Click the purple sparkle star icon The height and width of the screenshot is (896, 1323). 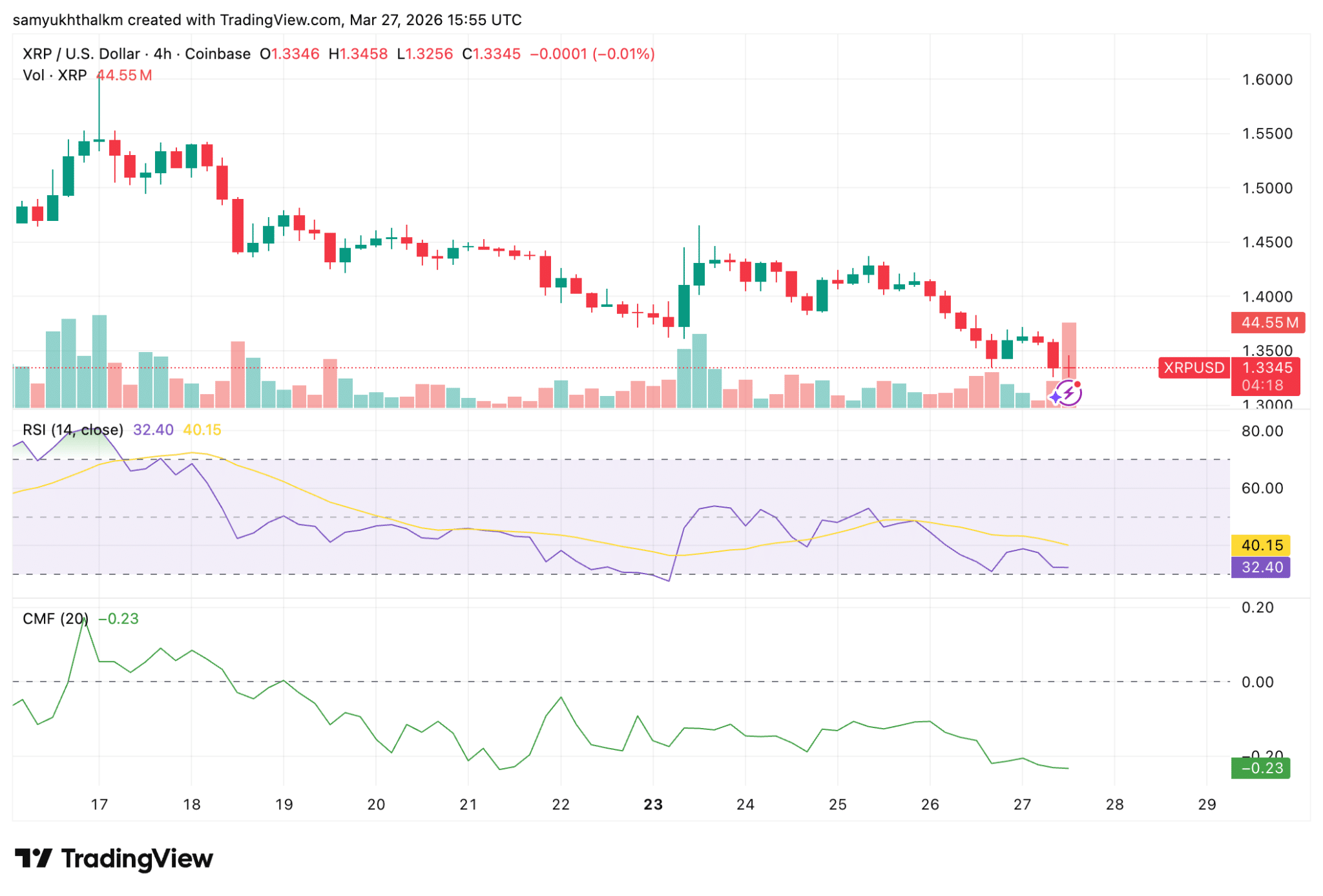click(1056, 397)
